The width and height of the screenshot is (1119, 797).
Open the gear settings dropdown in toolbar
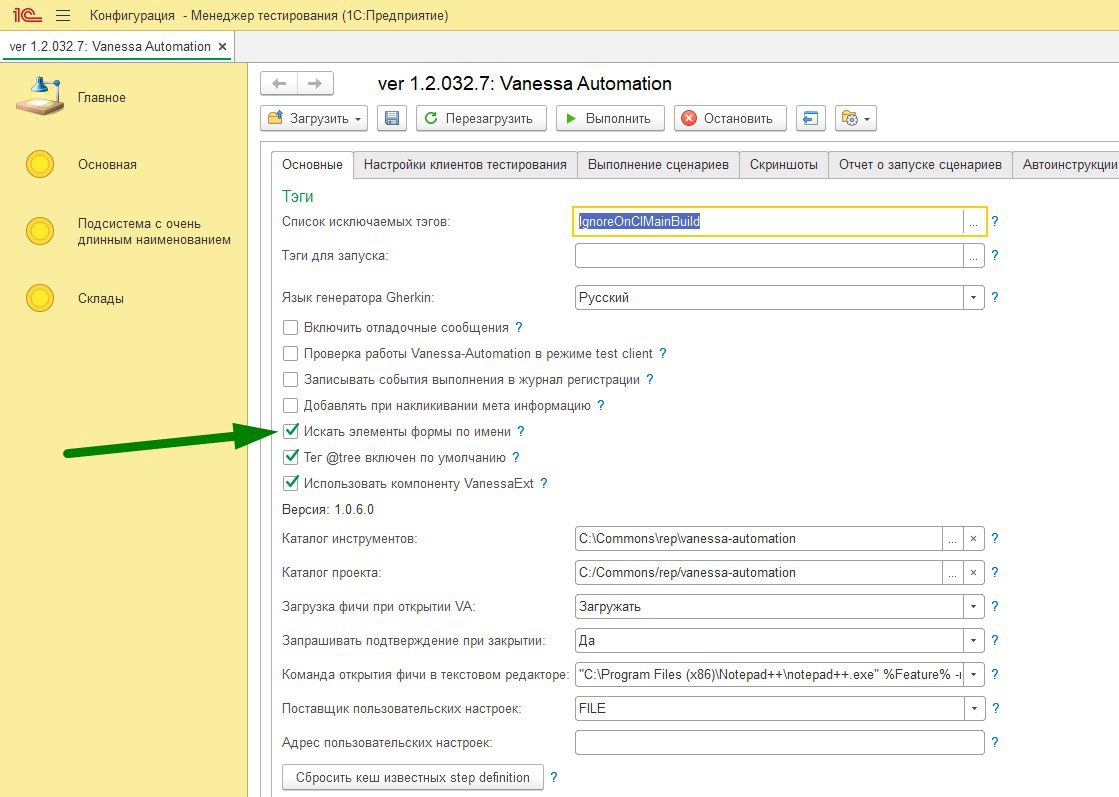[x=856, y=118]
